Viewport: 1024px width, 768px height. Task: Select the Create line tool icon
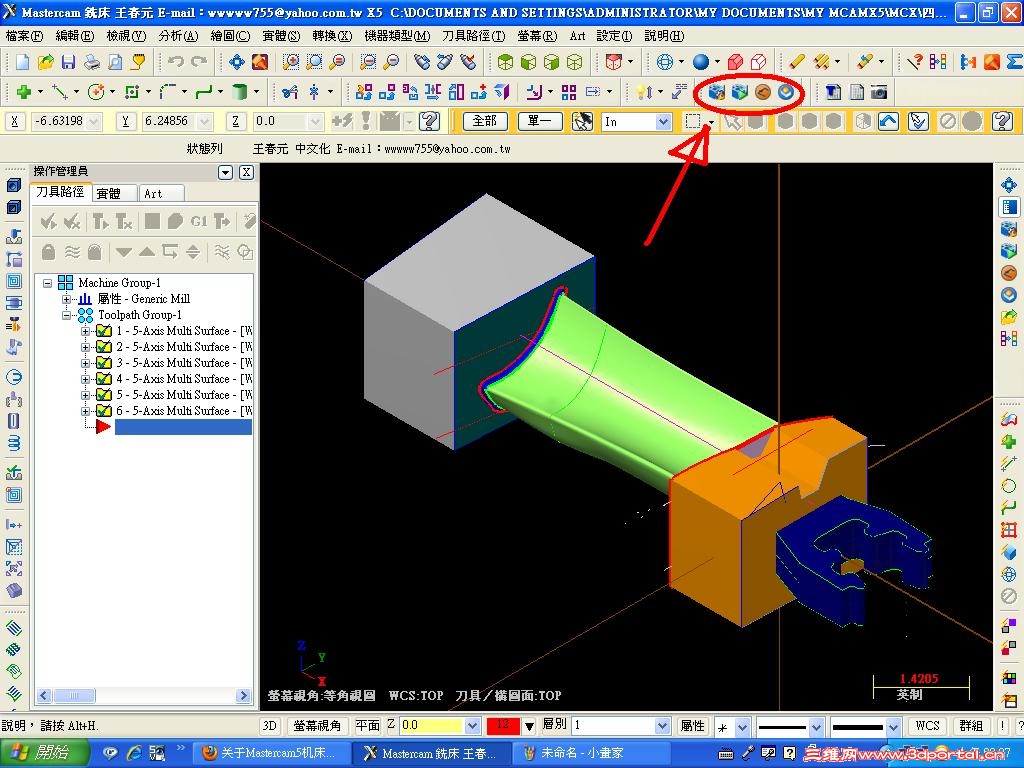[60, 92]
